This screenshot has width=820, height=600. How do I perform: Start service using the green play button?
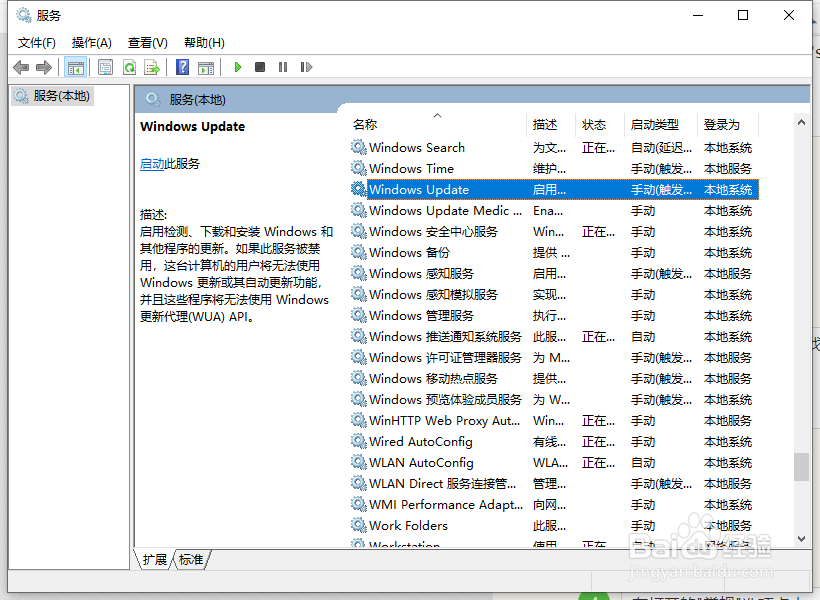coord(238,67)
